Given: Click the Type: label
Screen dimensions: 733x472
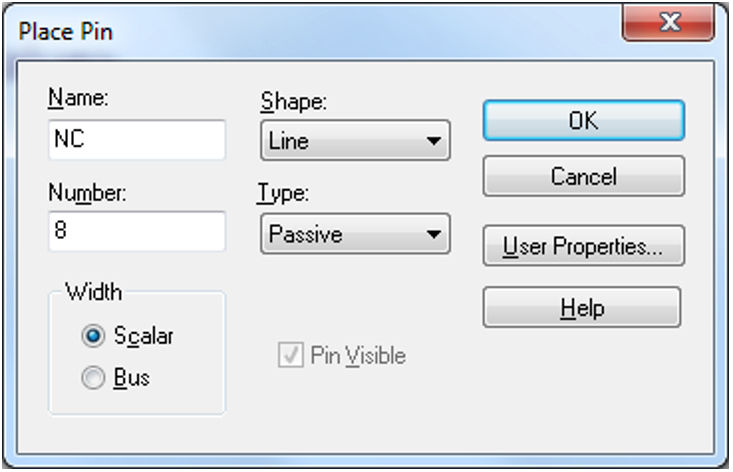Looking at the screenshot, I should click(282, 194).
